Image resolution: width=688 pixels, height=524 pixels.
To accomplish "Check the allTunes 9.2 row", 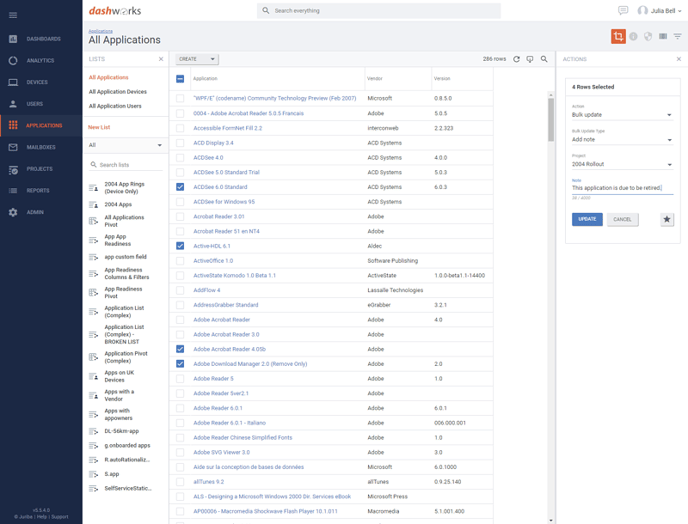I will 180,481.
